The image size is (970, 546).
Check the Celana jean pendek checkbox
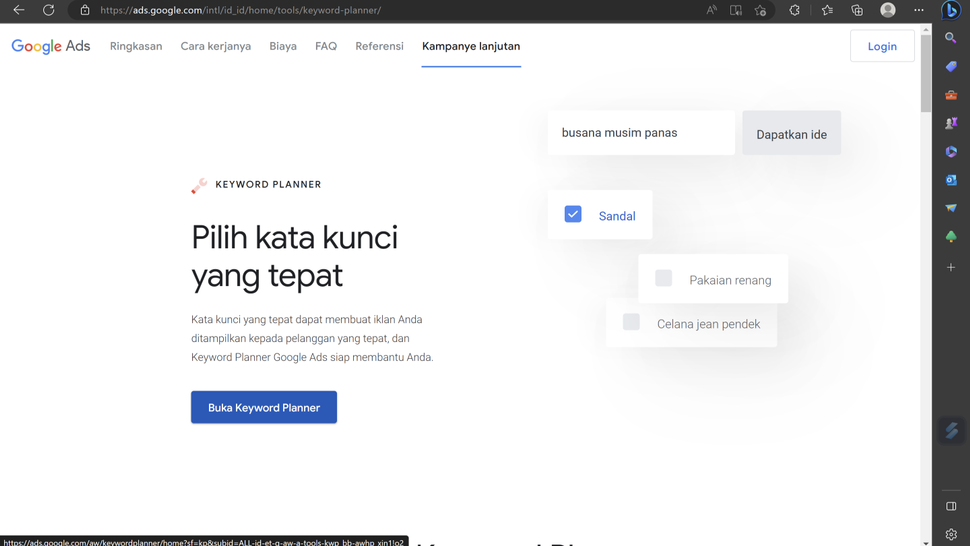click(631, 322)
